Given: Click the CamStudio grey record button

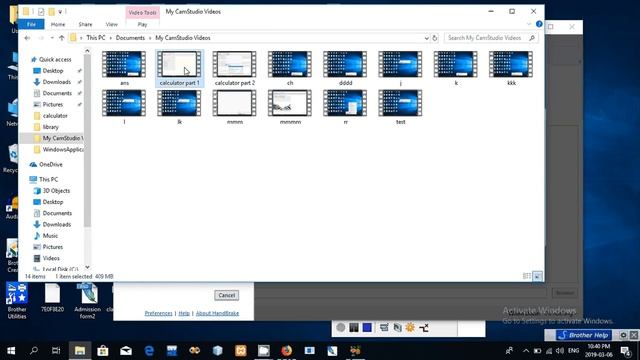Looking at the screenshot, I should [341, 327].
